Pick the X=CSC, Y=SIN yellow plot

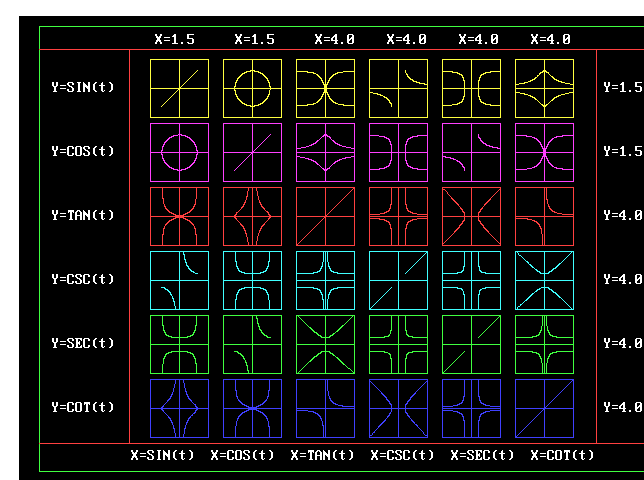coord(398,88)
